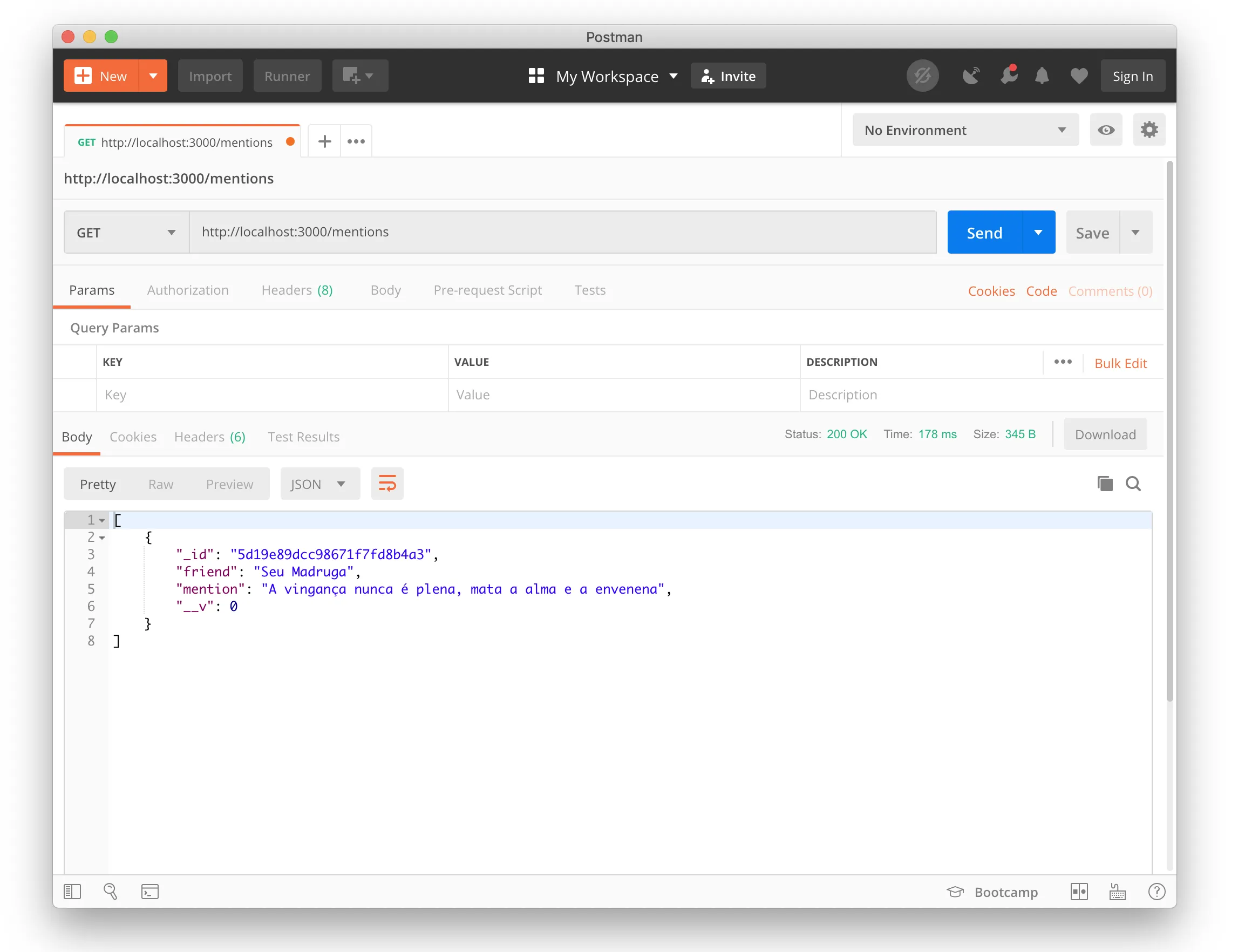Collapse line 2 of the JSON response
Screen dimensions: 1238x952
(102, 537)
